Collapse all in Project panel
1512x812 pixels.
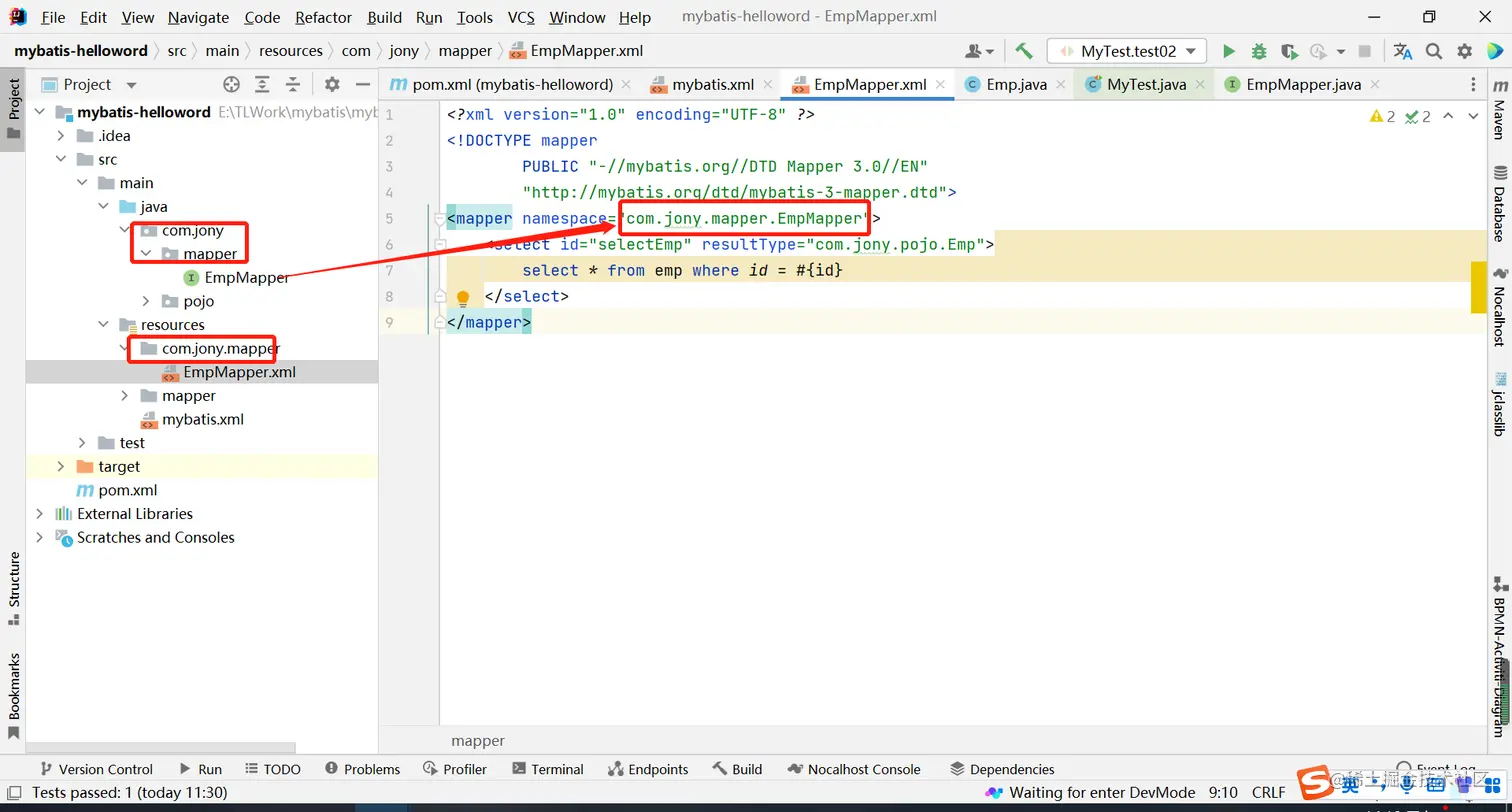[x=293, y=85]
